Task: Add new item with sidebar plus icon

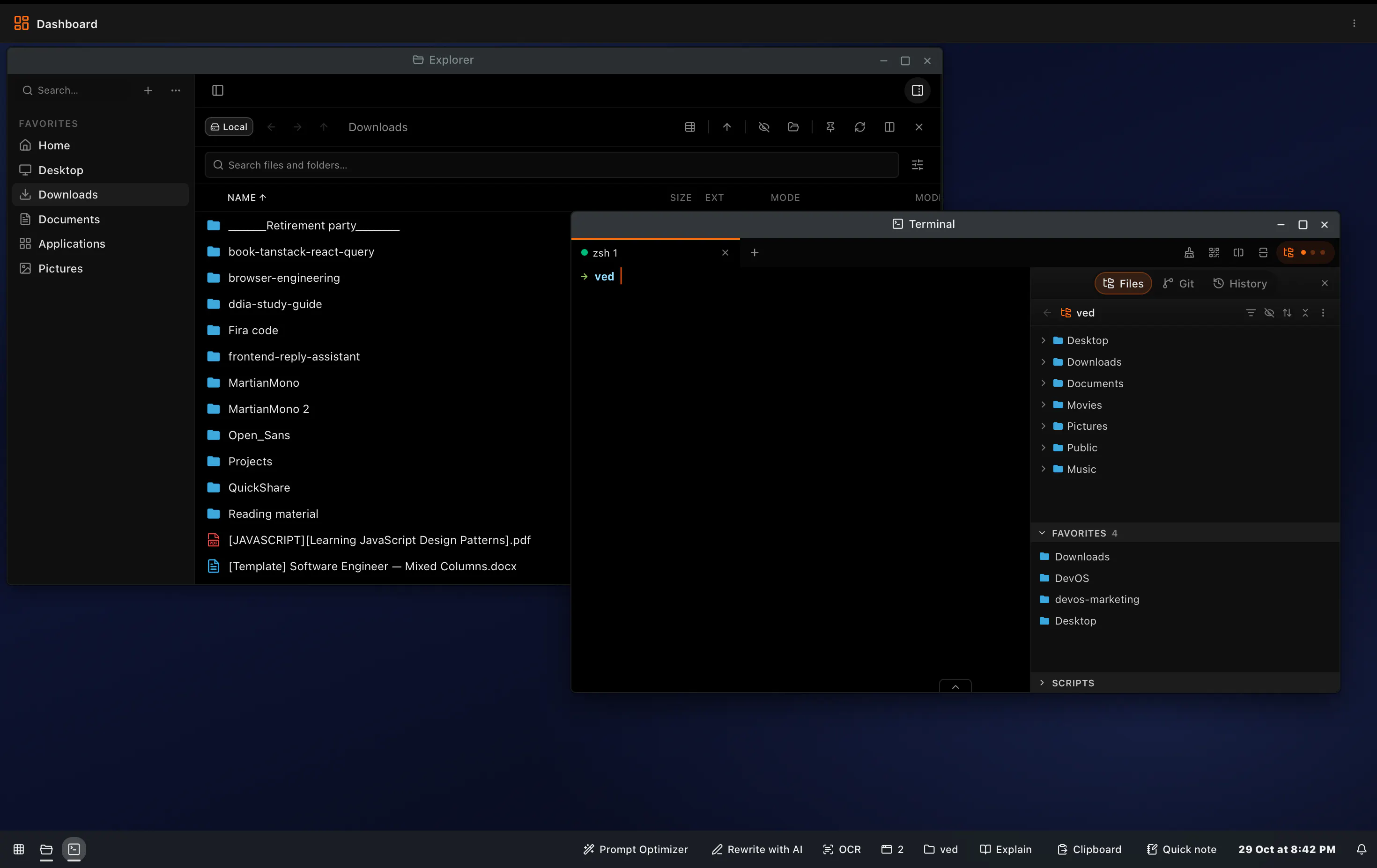Action: [x=148, y=90]
